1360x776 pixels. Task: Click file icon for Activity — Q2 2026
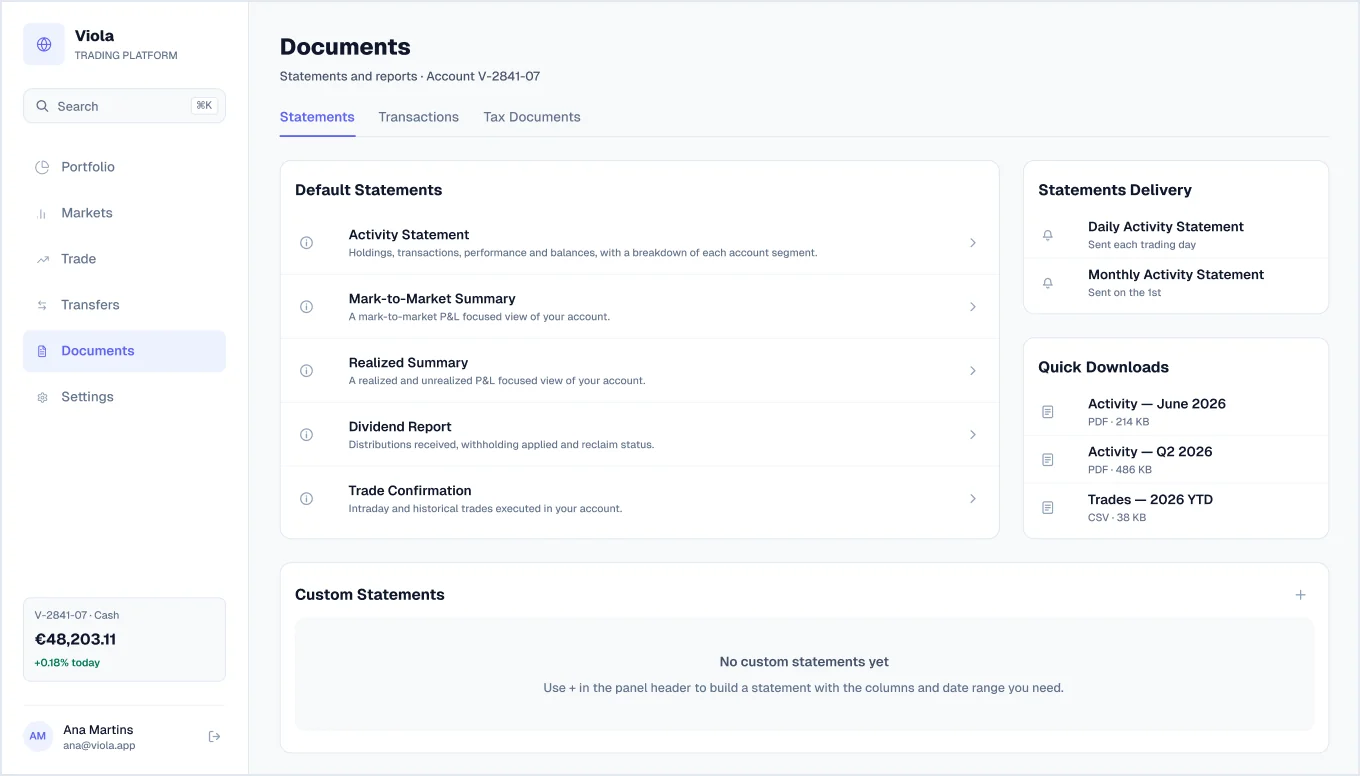[x=1048, y=460]
